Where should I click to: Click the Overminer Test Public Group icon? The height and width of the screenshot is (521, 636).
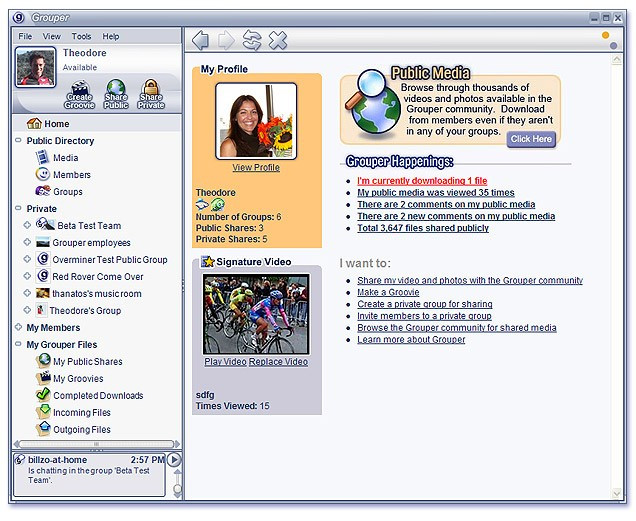click(43, 259)
